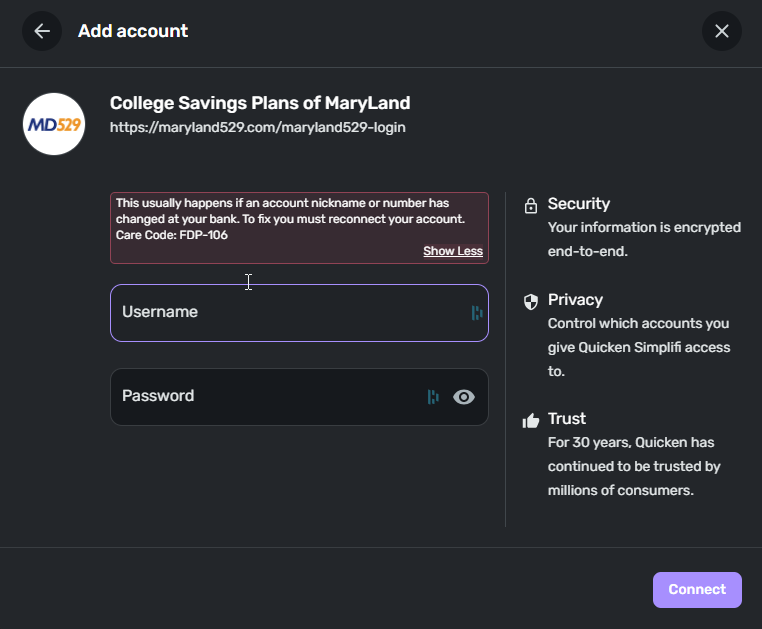
Task: Click the Security lock icon
Action: [x=531, y=206]
